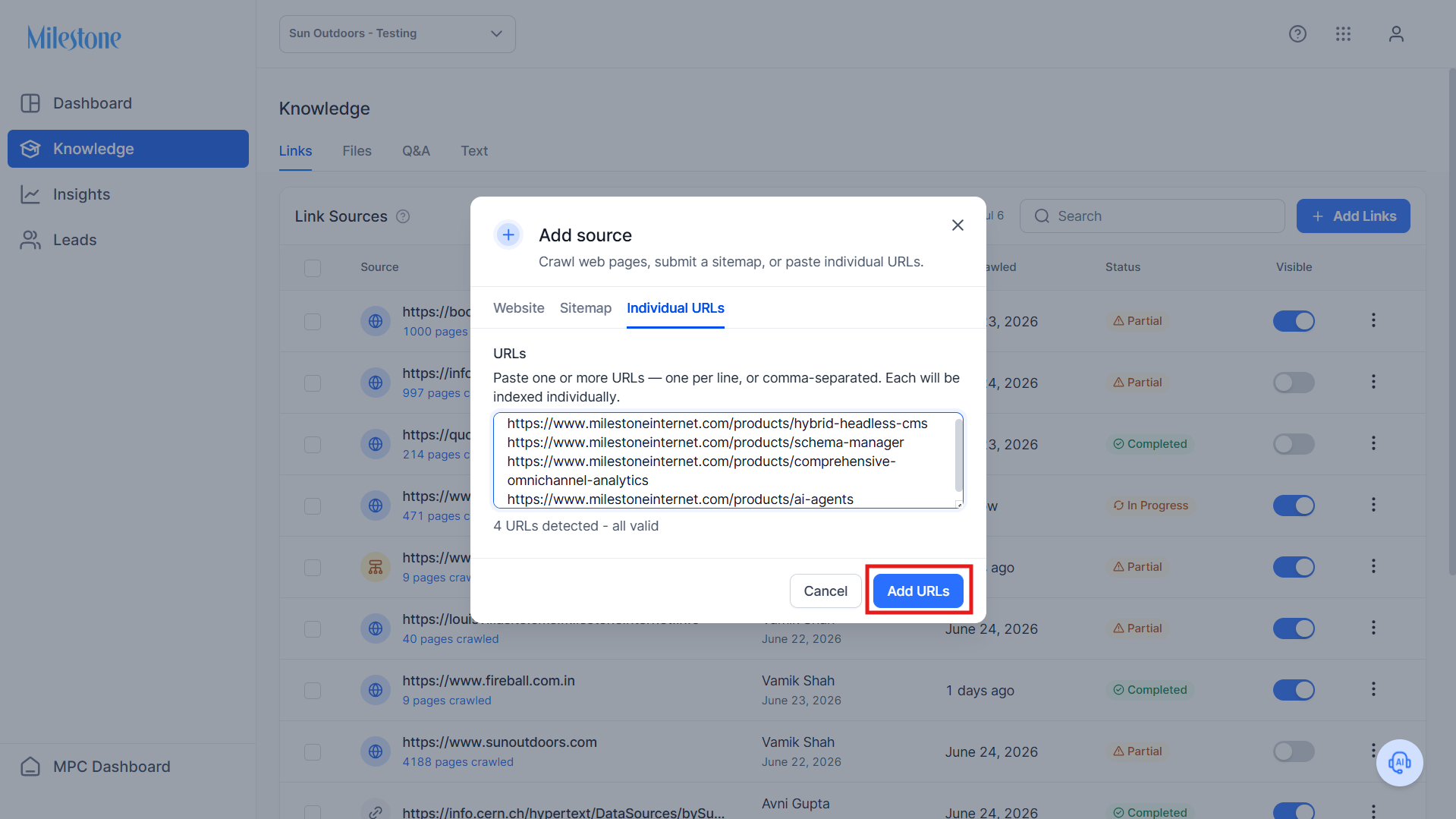Open row menu for the In Progress source

tap(1373, 505)
